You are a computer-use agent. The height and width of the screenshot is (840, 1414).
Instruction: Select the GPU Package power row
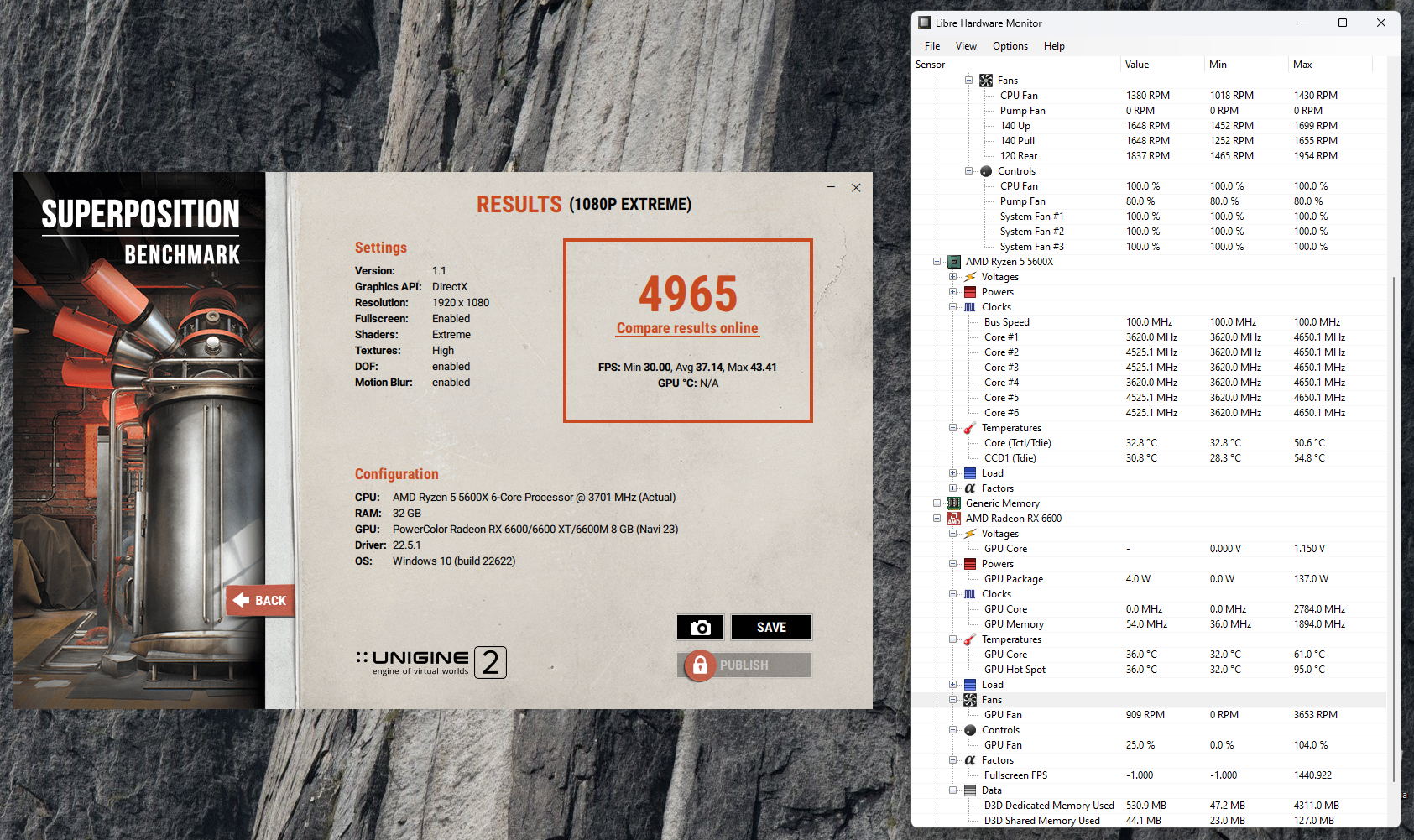pos(1149,579)
